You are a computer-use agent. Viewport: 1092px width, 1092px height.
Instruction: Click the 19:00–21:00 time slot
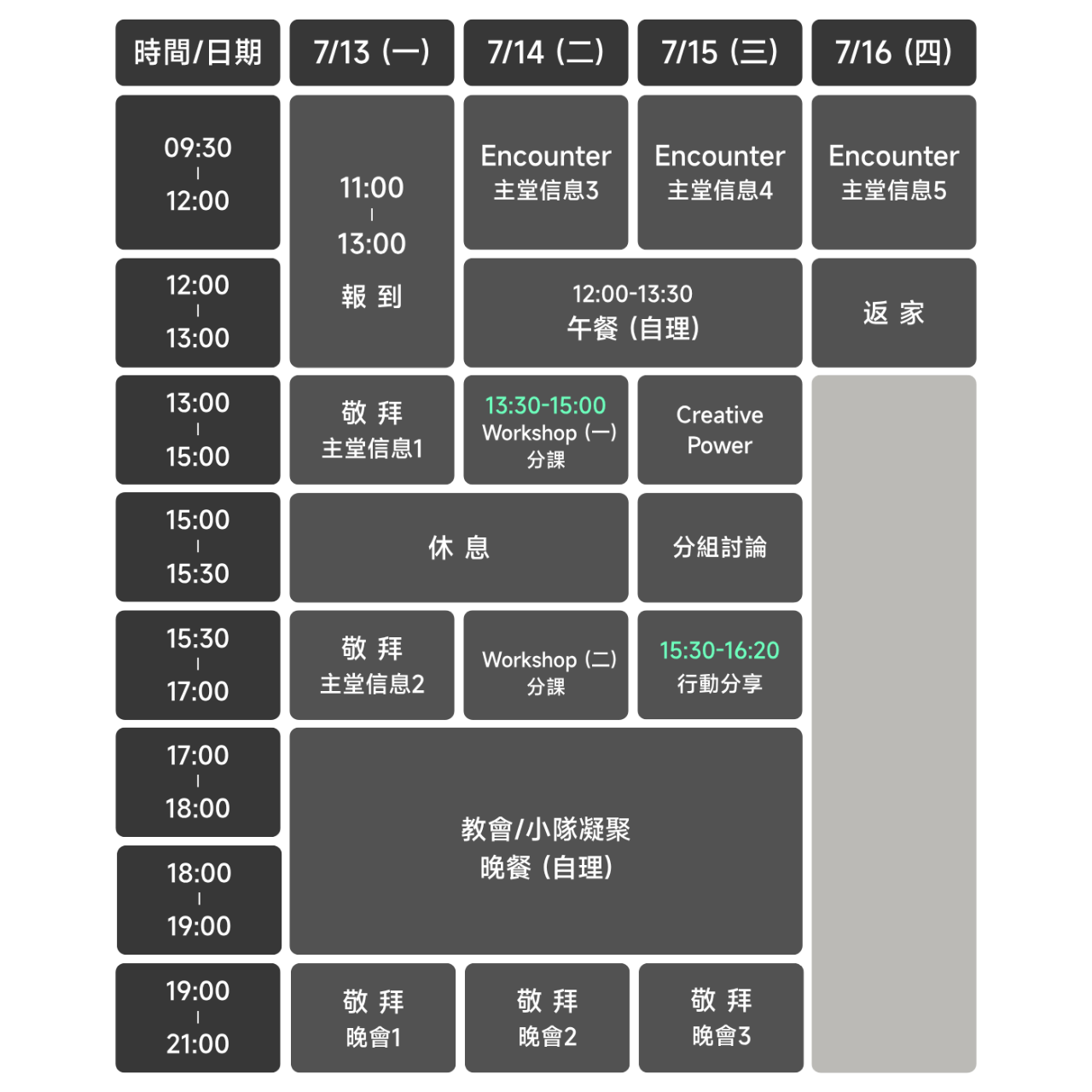[198, 1018]
